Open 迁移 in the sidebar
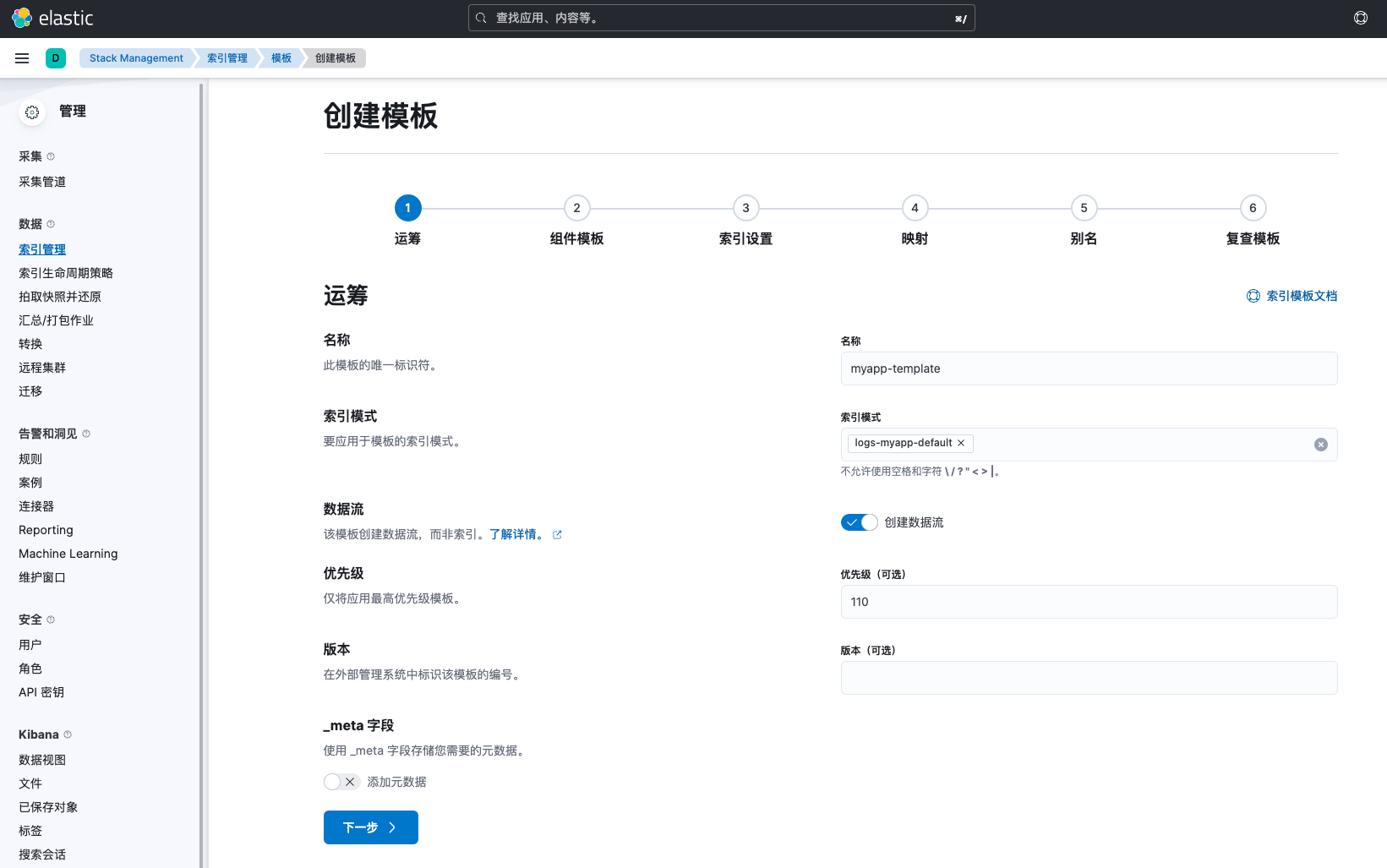 [x=30, y=391]
